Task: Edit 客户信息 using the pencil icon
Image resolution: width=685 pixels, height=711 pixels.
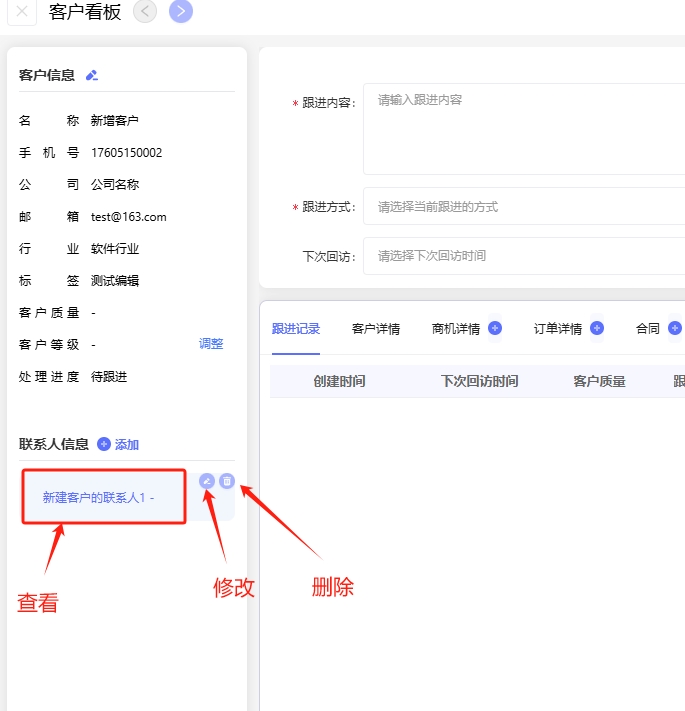Action: click(92, 75)
